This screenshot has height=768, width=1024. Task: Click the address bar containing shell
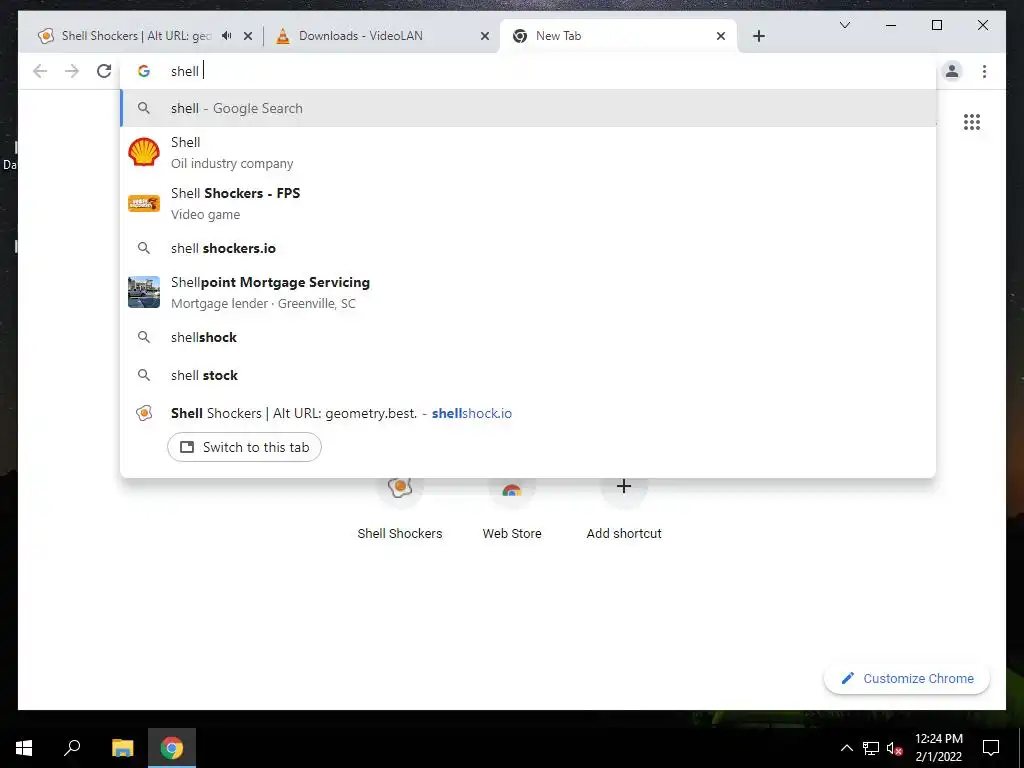pyautogui.click(x=529, y=71)
